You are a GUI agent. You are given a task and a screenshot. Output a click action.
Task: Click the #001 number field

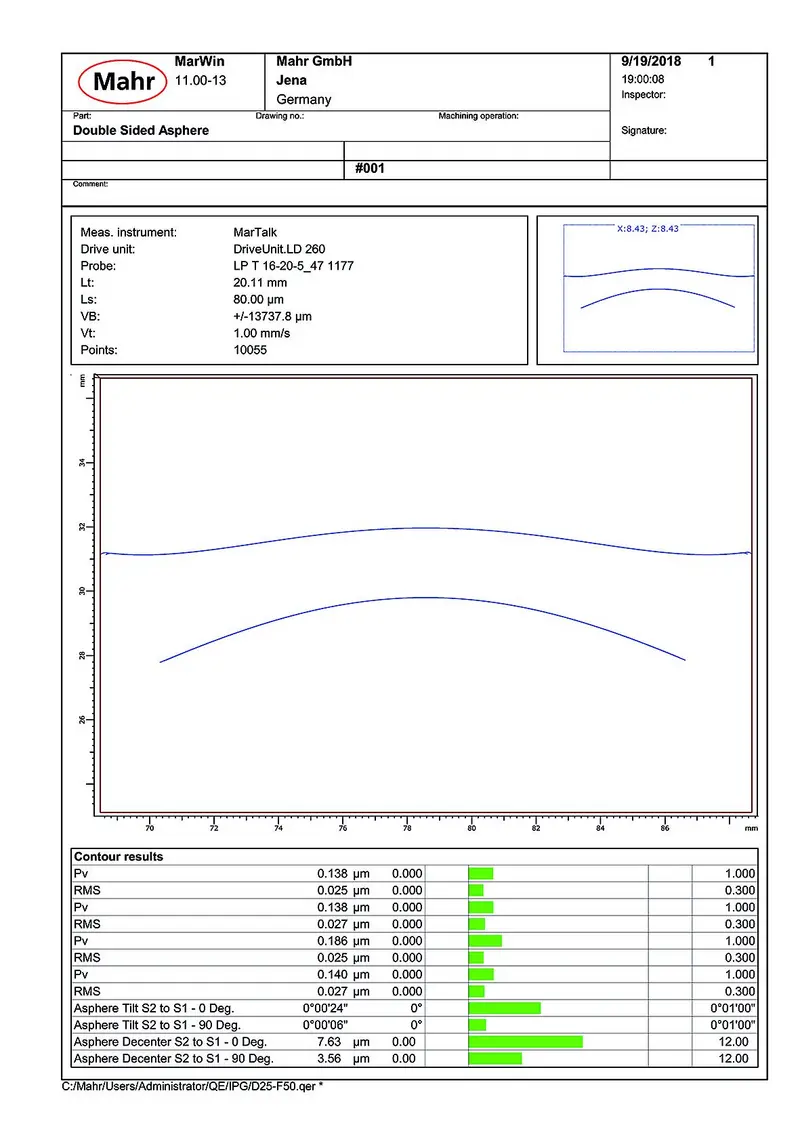369,169
